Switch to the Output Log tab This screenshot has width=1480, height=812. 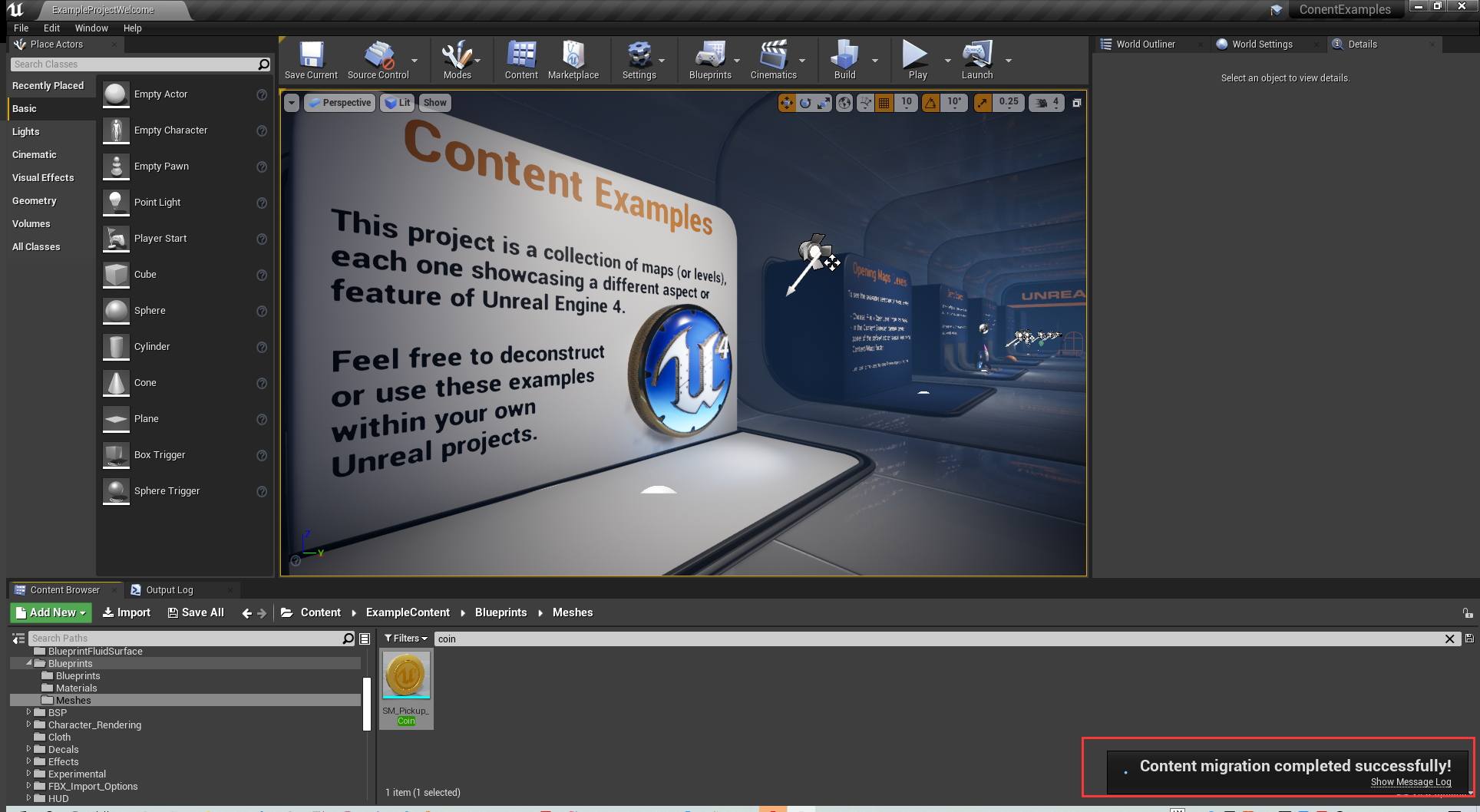click(x=169, y=589)
